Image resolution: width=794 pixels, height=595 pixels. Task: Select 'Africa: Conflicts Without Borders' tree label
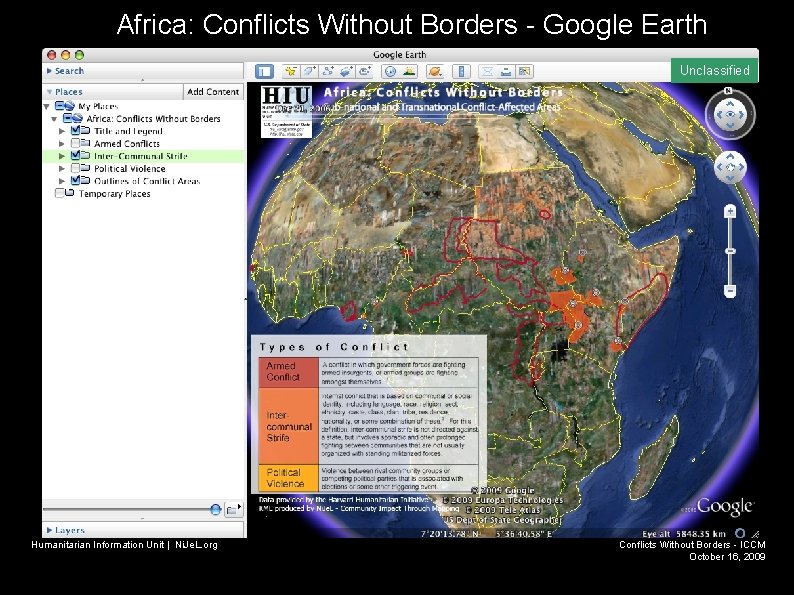click(153, 118)
